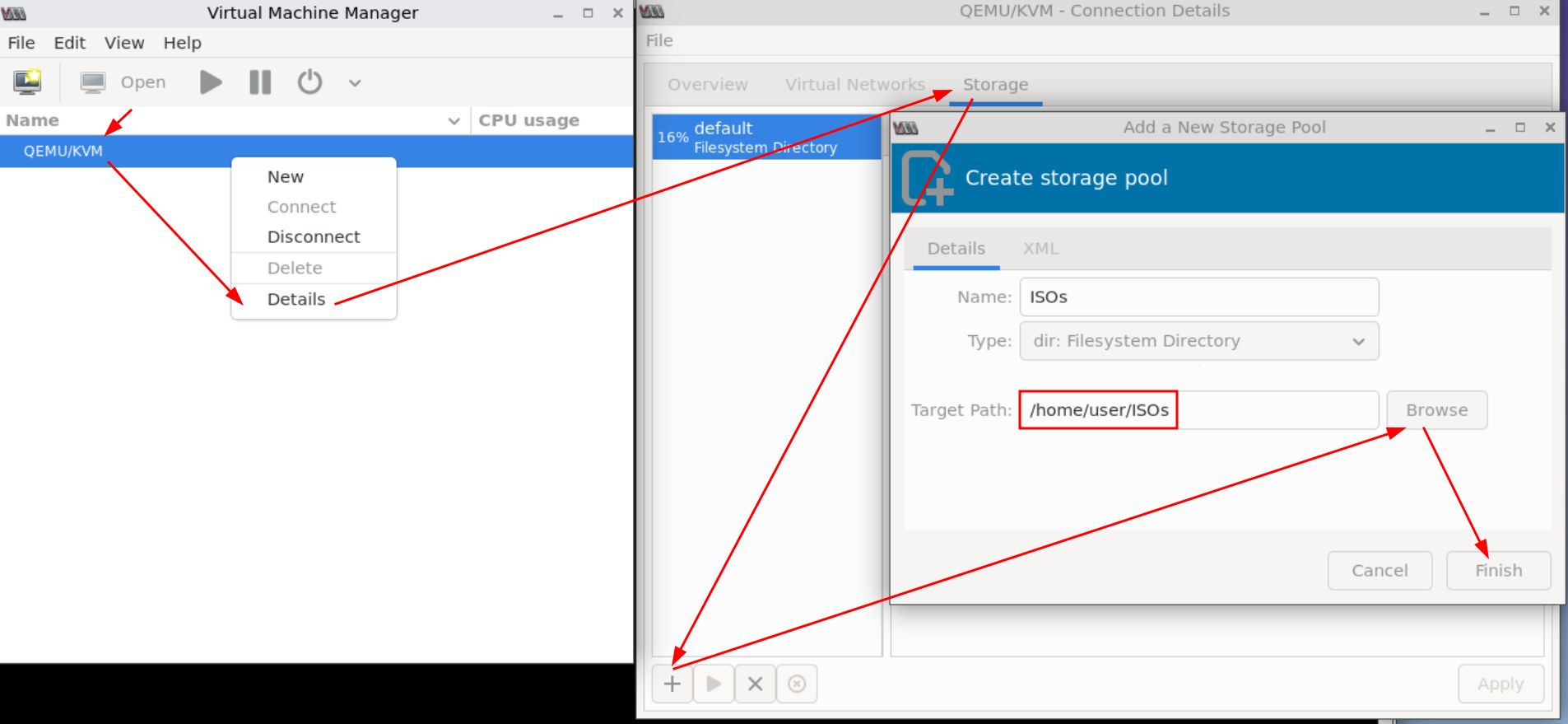Click the new virtual machine icon
1568x724 pixels.
pos(27,82)
